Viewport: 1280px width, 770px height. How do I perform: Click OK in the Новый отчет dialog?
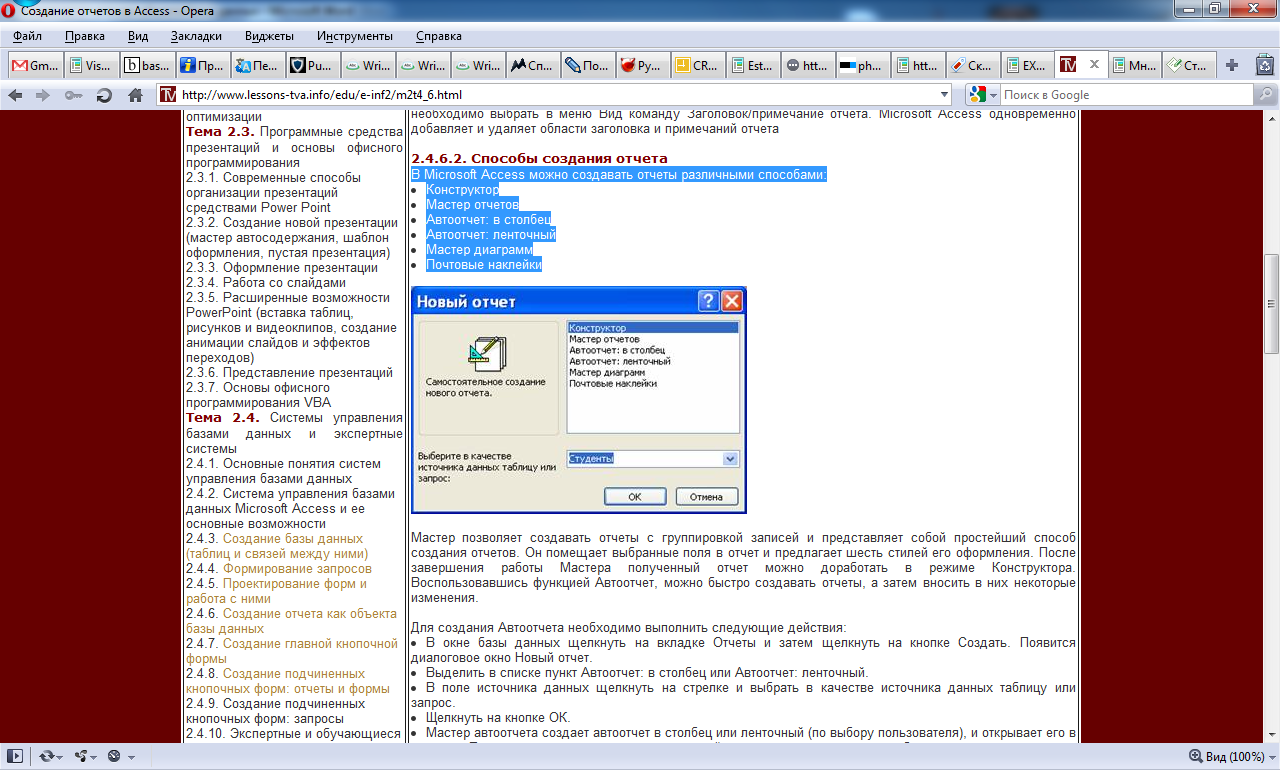click(x=634, y=497)
